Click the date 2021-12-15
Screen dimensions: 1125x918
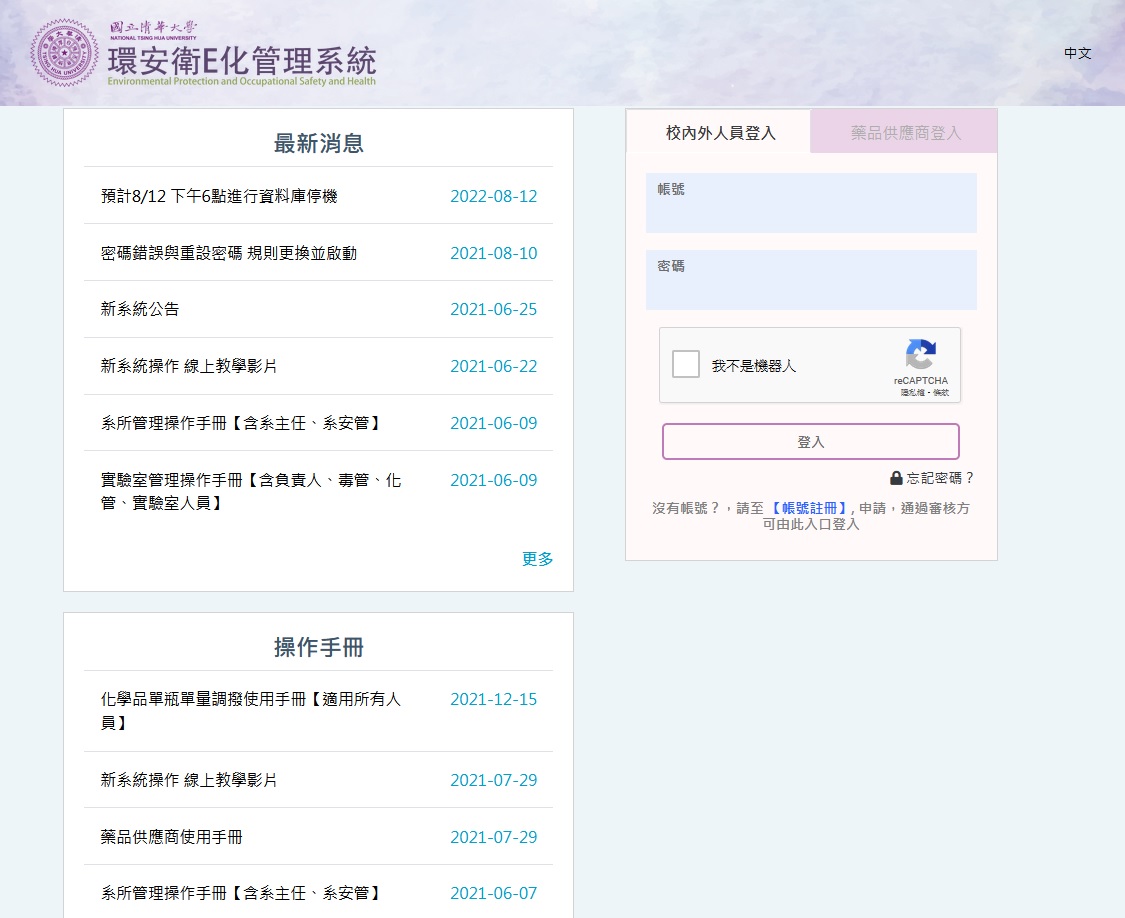tap(494, 699)
